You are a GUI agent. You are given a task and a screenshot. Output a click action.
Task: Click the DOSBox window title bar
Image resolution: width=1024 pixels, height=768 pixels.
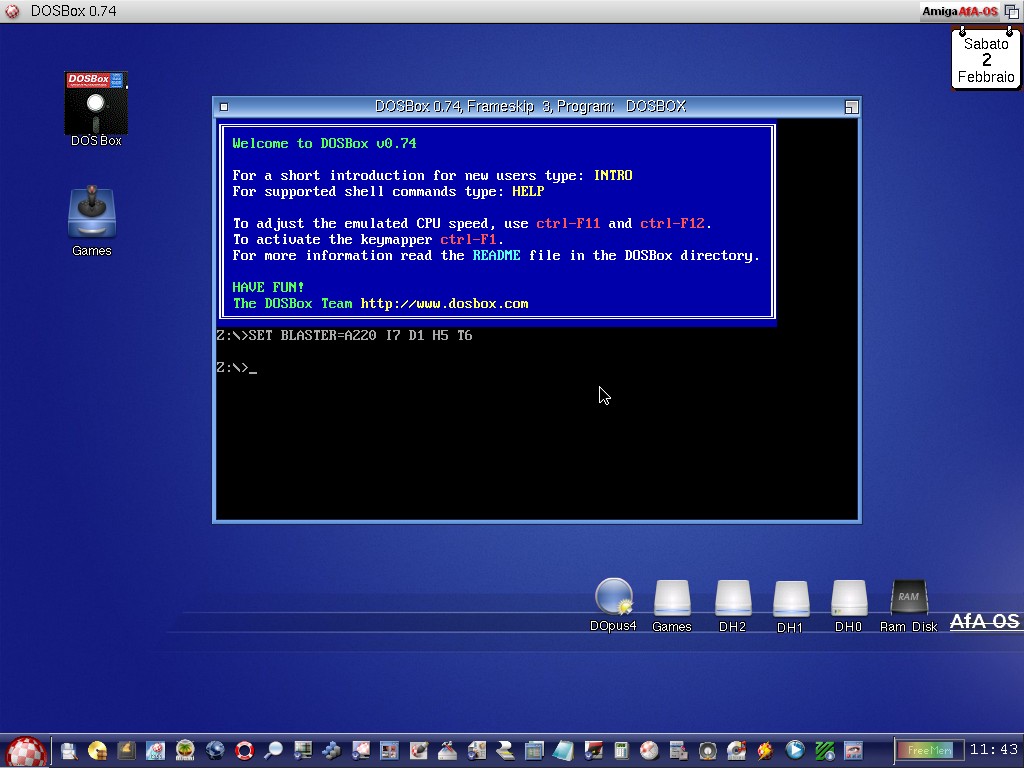point(530,107)
